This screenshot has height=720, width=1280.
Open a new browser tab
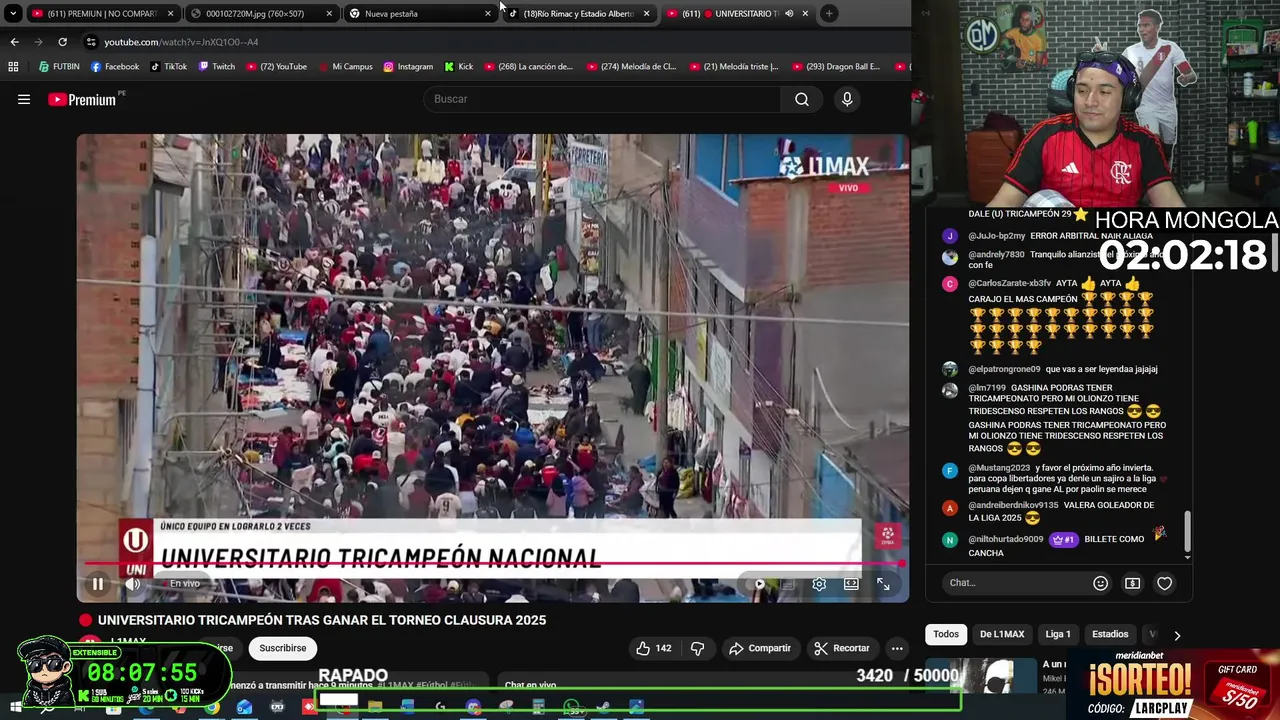pos(829,14)
